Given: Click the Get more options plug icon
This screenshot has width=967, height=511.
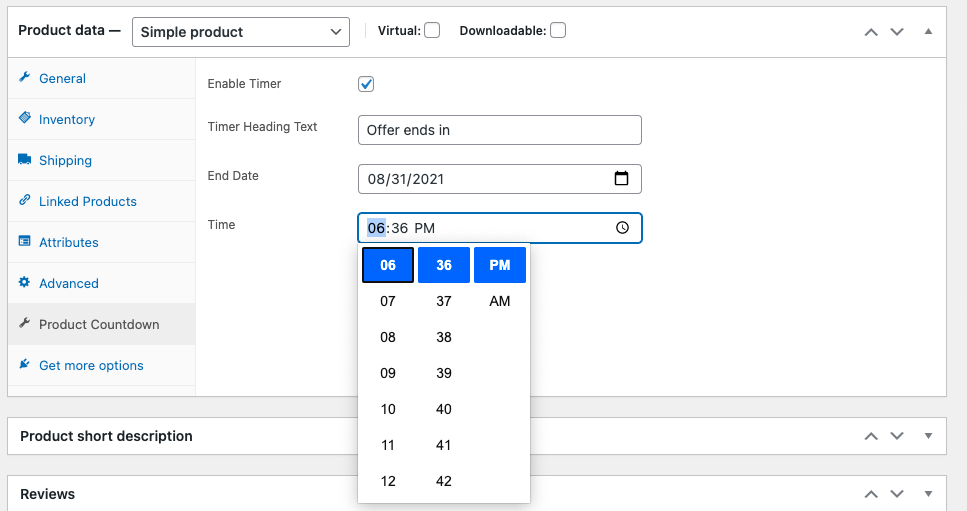Looking at the screenshot, I should (25, 364).
